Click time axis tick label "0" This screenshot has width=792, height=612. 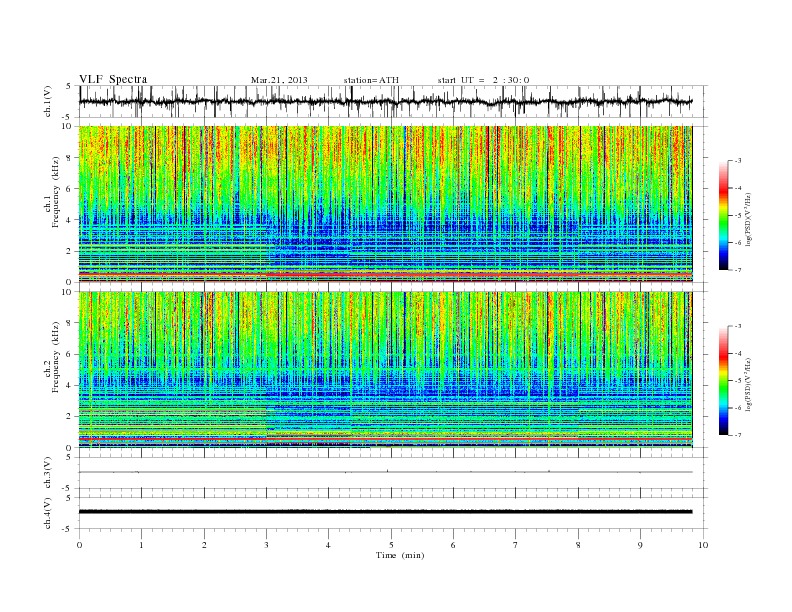point(79,545)
